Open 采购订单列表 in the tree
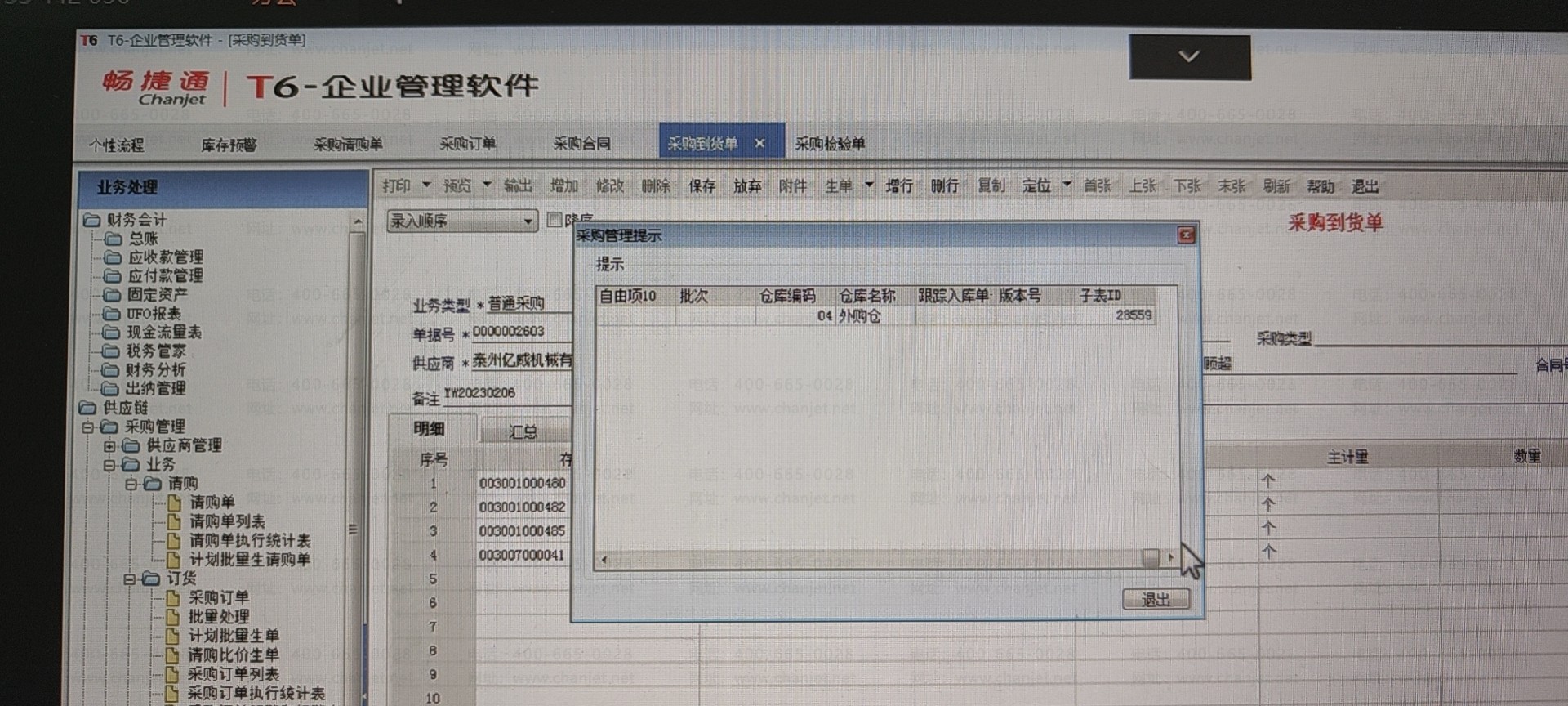 (233, 674)
